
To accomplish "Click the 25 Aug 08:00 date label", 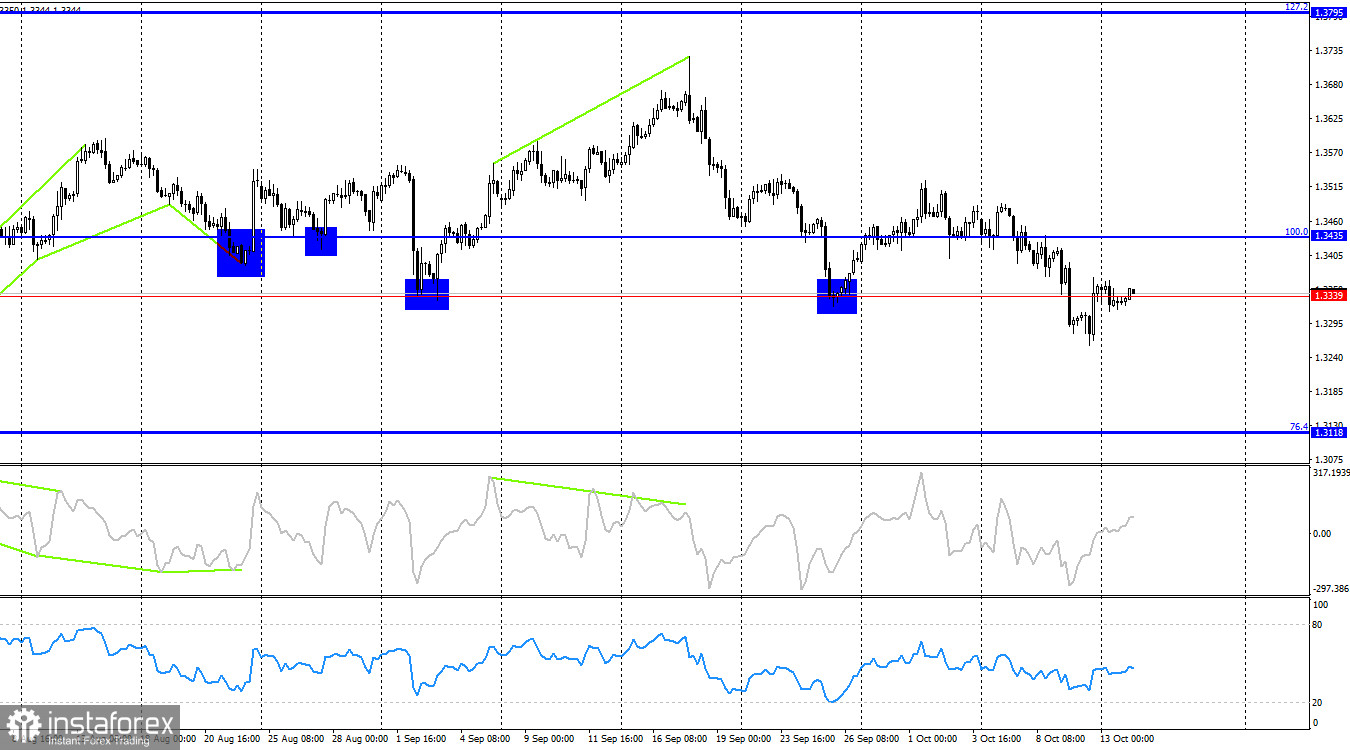I will [297, 740].
